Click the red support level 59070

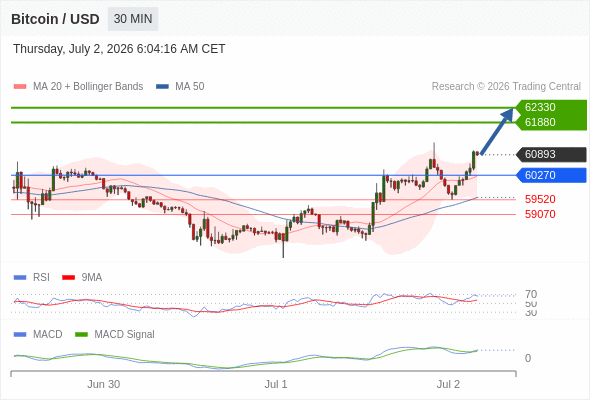pyautogui.click(x=540, y=214)
